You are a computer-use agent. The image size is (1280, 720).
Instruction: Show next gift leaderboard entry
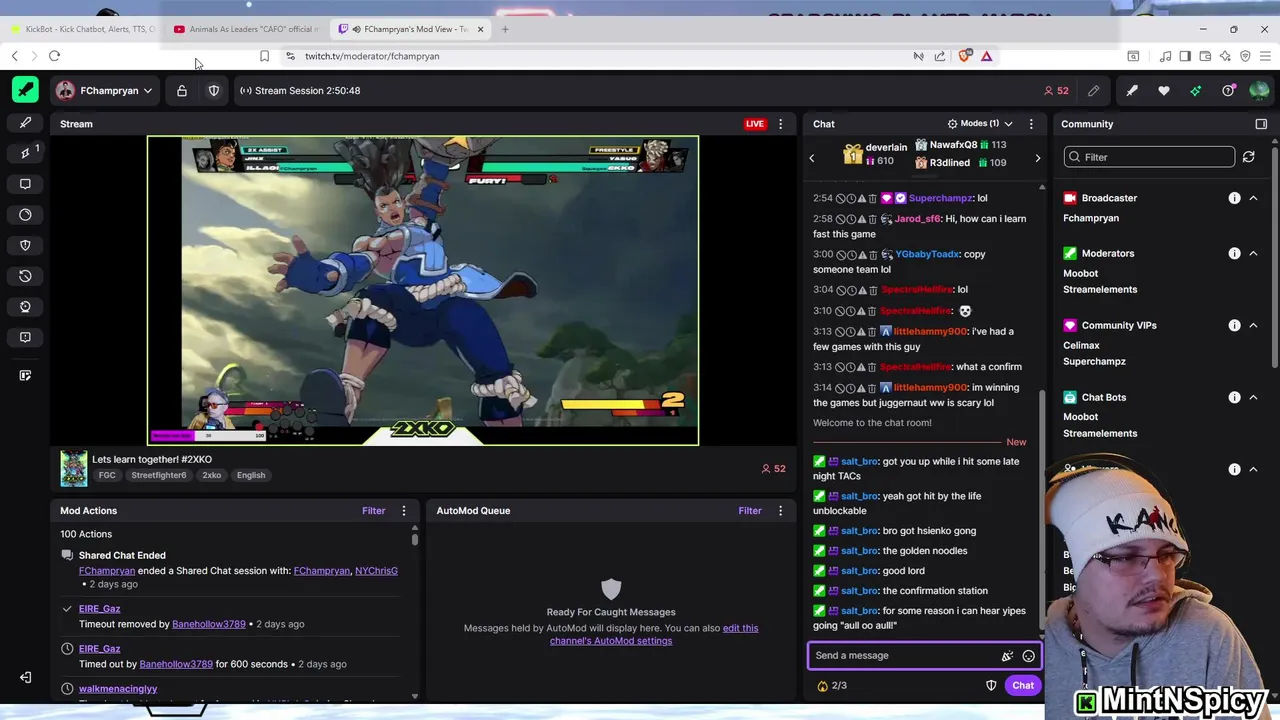tap(1037, 158)
